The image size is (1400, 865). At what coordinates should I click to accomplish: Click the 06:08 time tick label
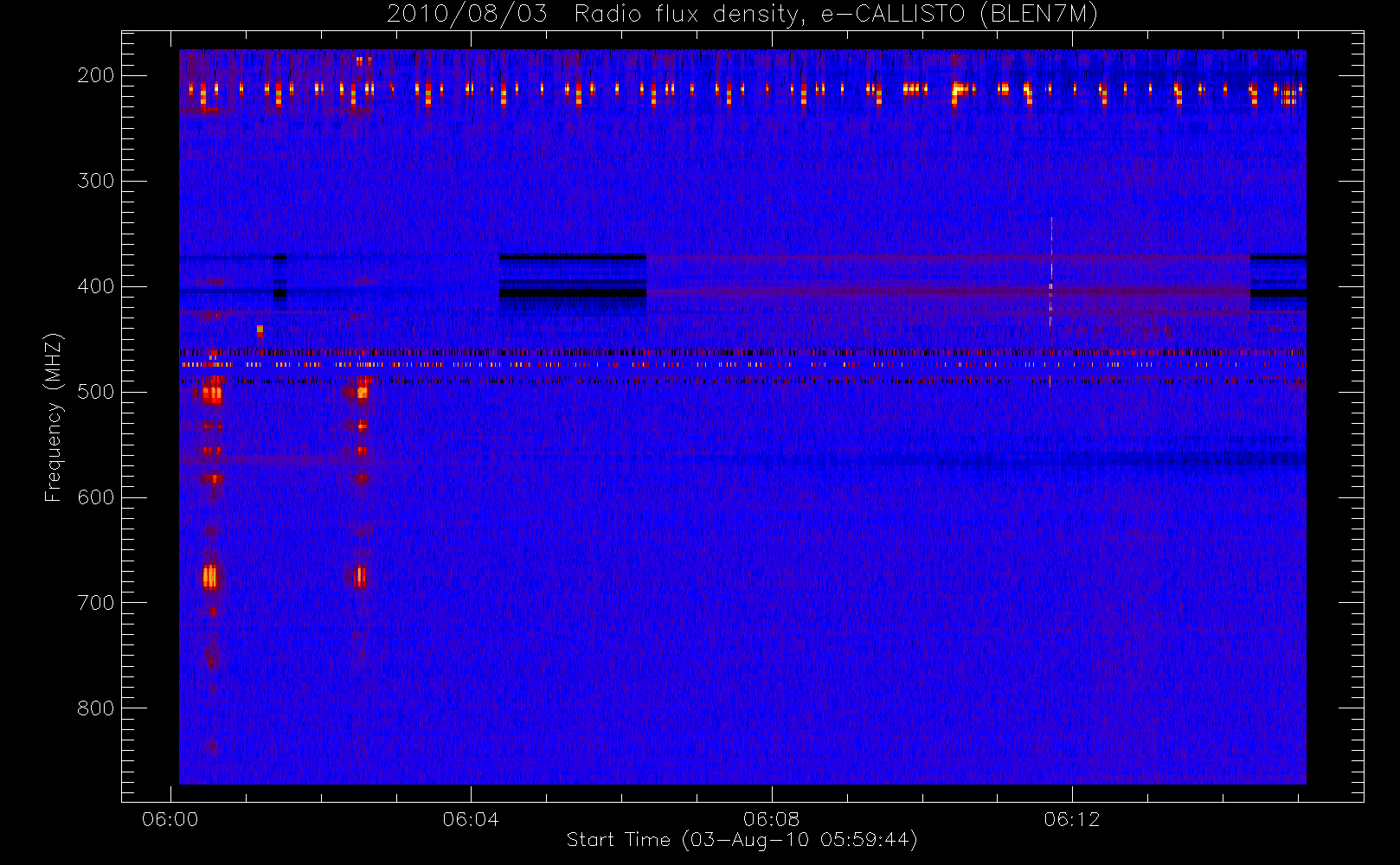pos(771,819)
